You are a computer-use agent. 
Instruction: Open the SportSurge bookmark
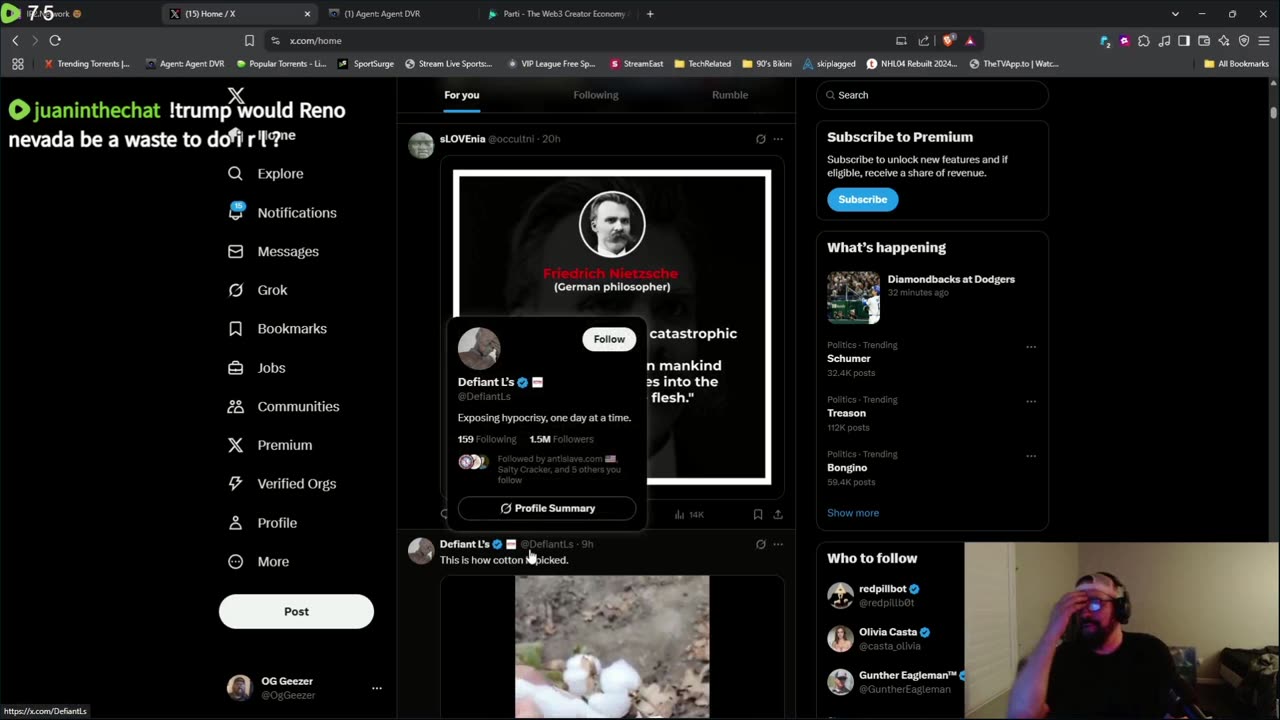tap(366, 64)
